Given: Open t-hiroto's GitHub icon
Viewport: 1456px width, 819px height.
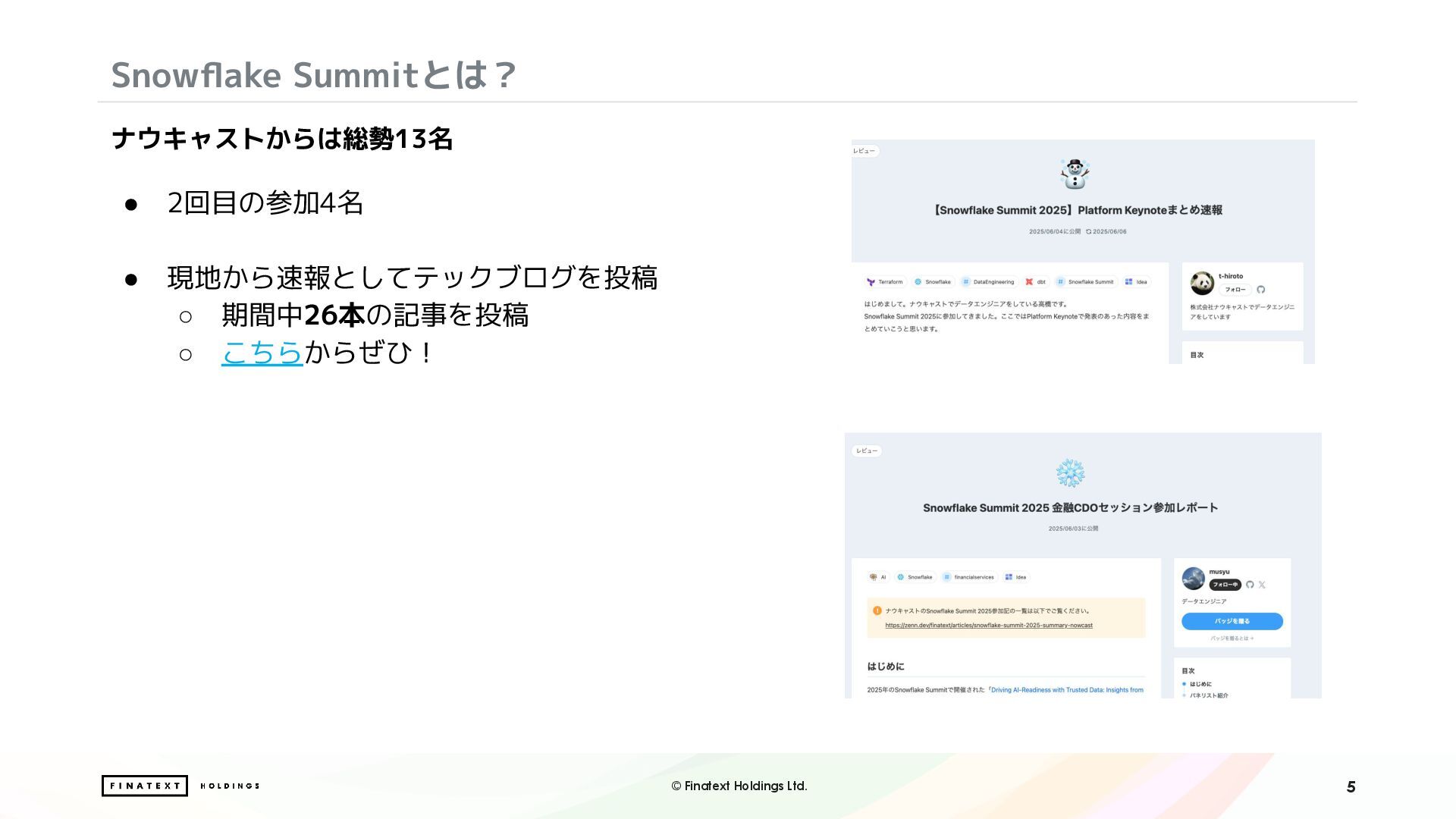Looking at the screenshot, I should pyautogui.click(x=1261, y=290).
